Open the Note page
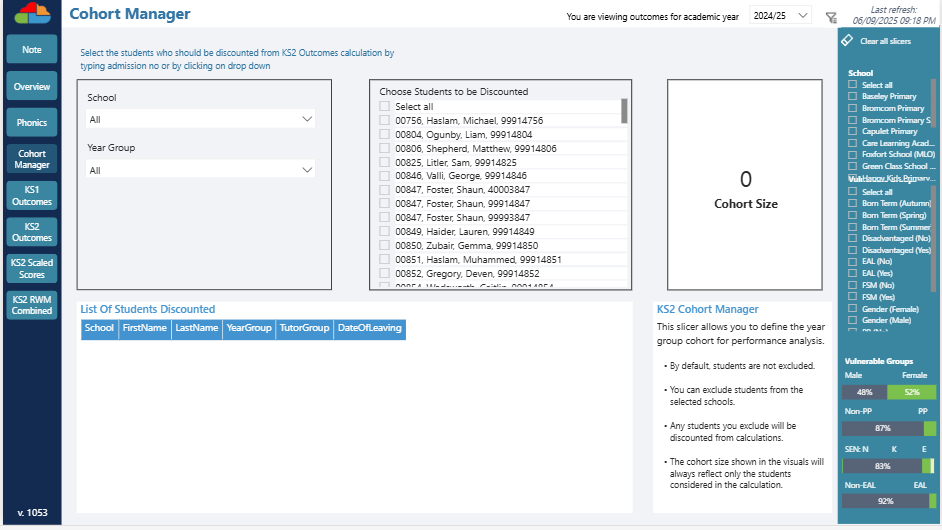Screen dimensions: 942x530 tap(32, 50)
